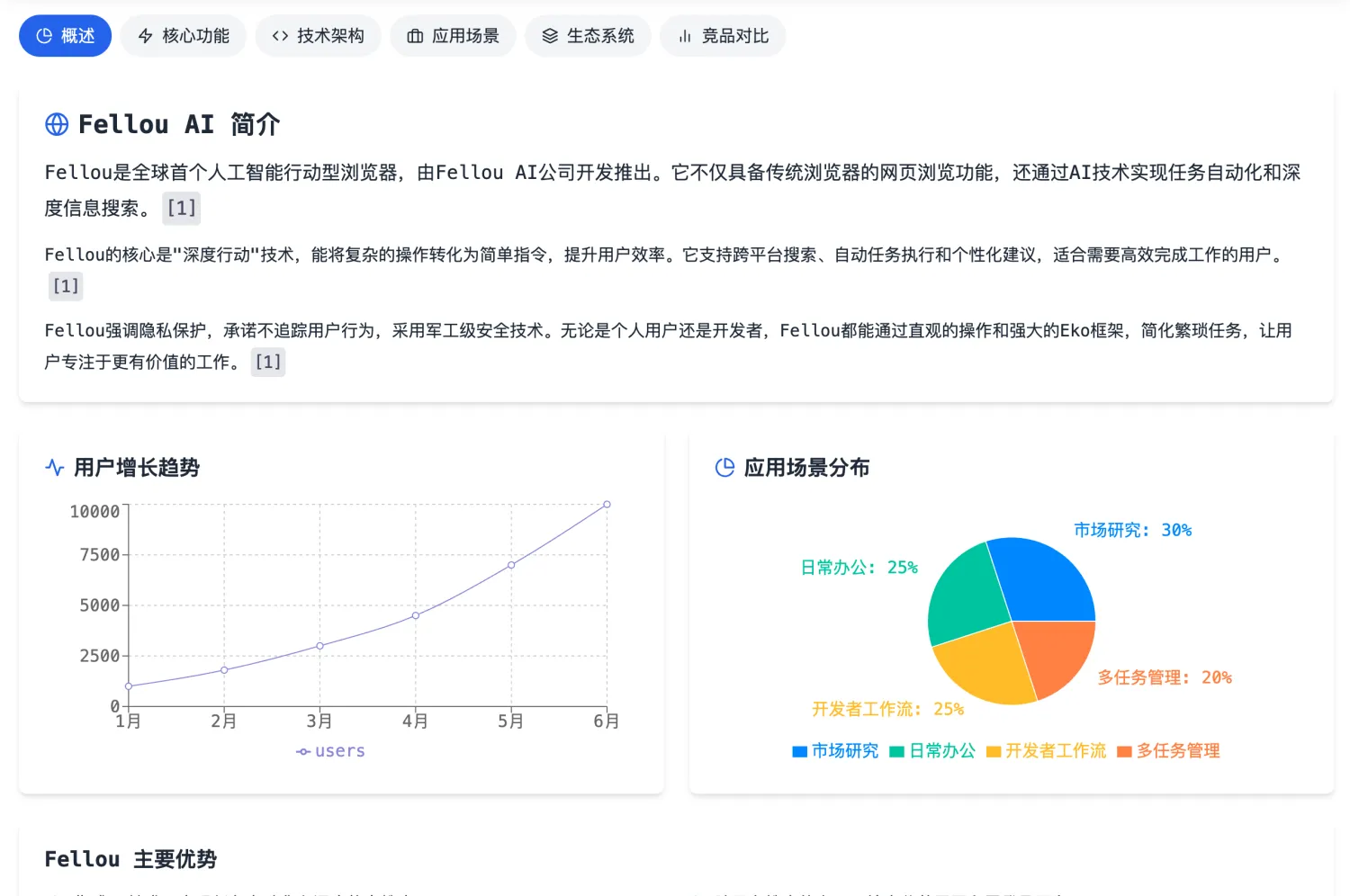Screen dimensions: 1350x896
Task: Click the 开发者工作流: 25% pie label
Action: [x=887, y=709]
